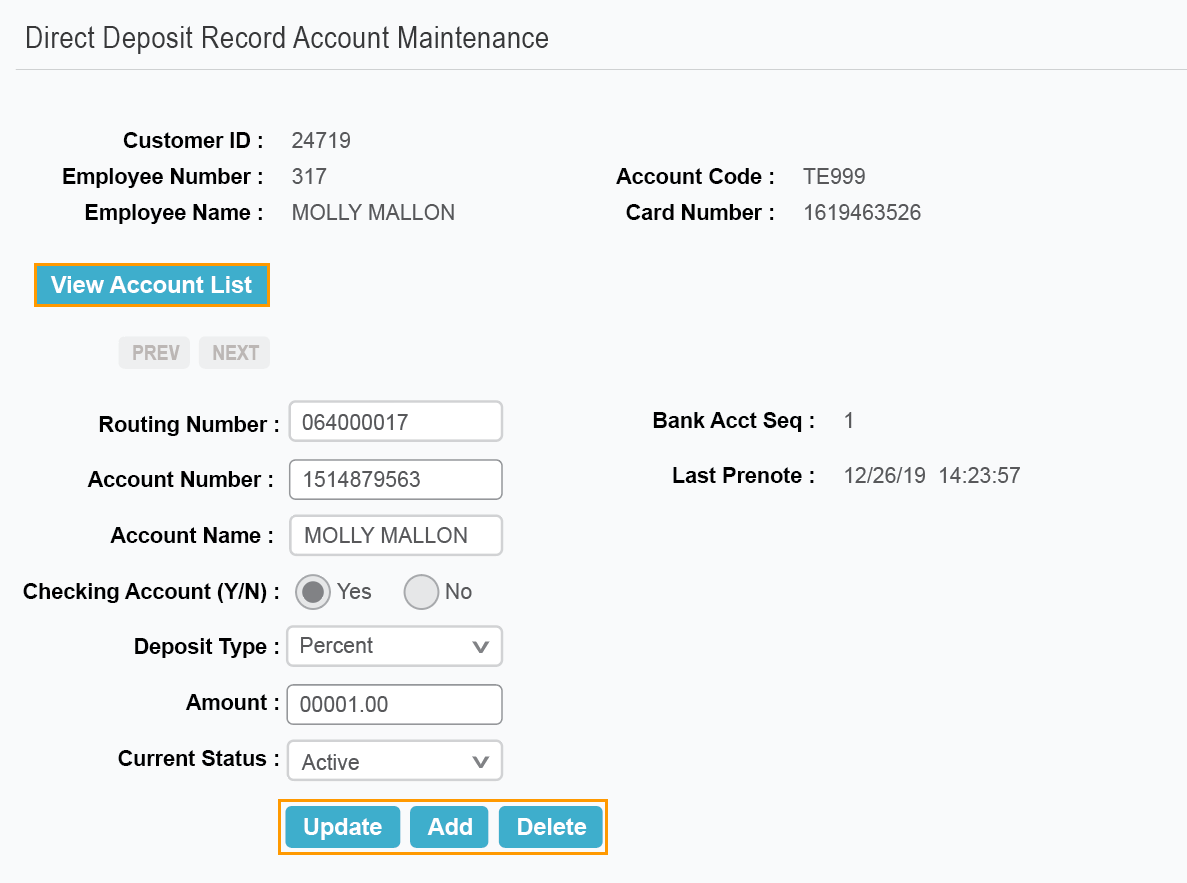Viewport: 1187px width, 883px height.
Task: Click the Direct Deposit Record Account Maintenance heading
Action: (x=287, y=38)
